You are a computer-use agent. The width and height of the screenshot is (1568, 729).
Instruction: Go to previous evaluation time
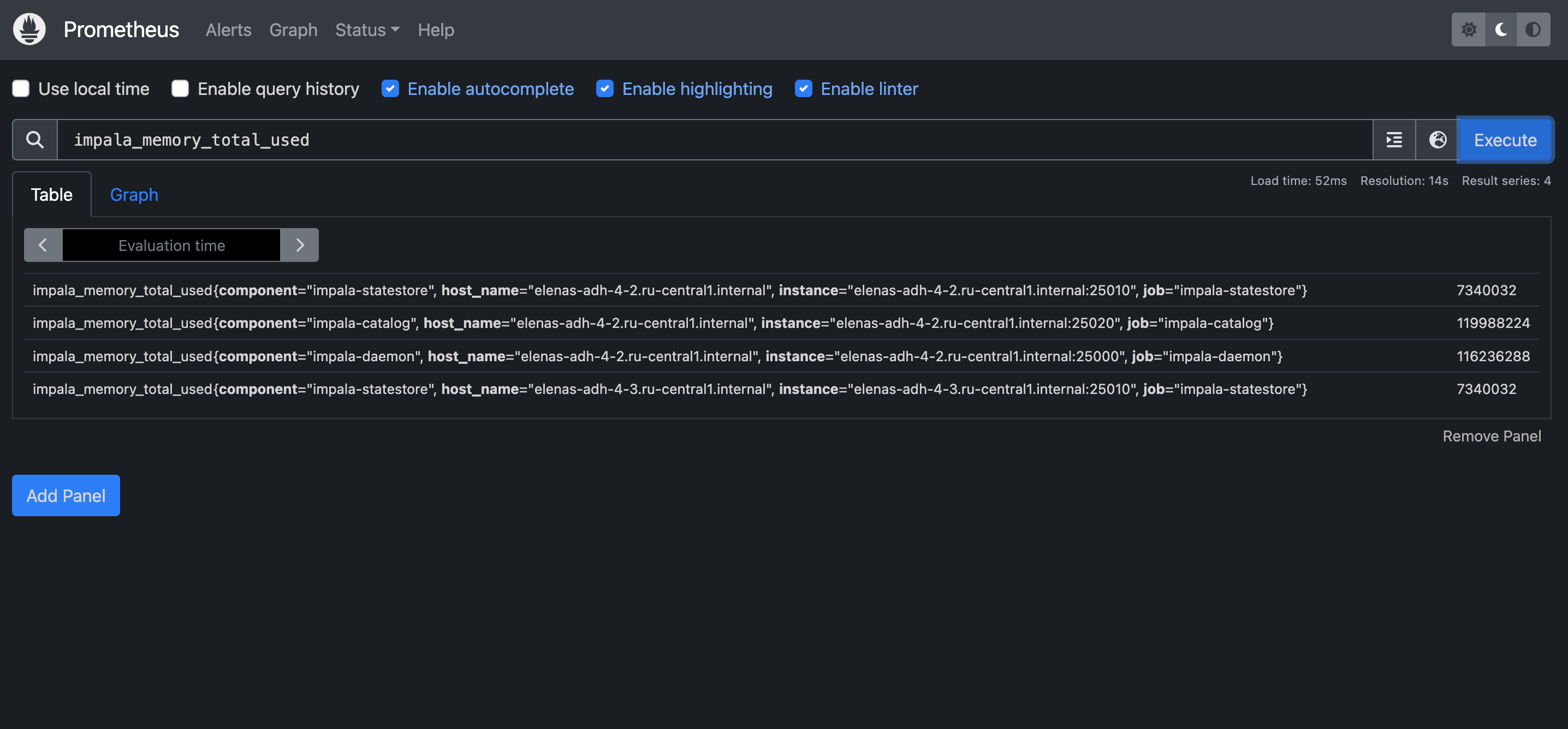(43, 245)
